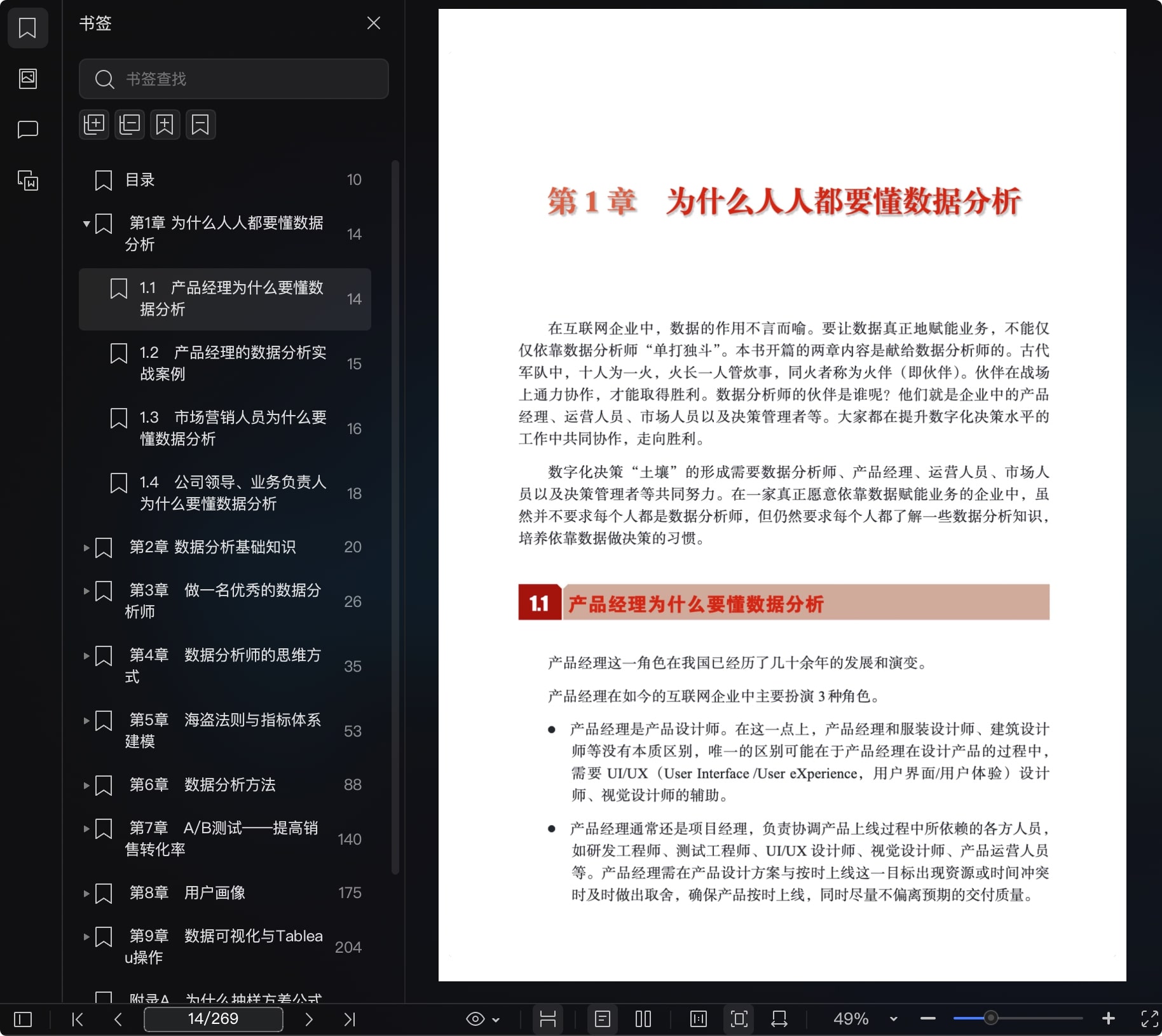Open the 49% zoom dropdown
Screen dimensions: 1162x1036
[x=894, y=1019]
